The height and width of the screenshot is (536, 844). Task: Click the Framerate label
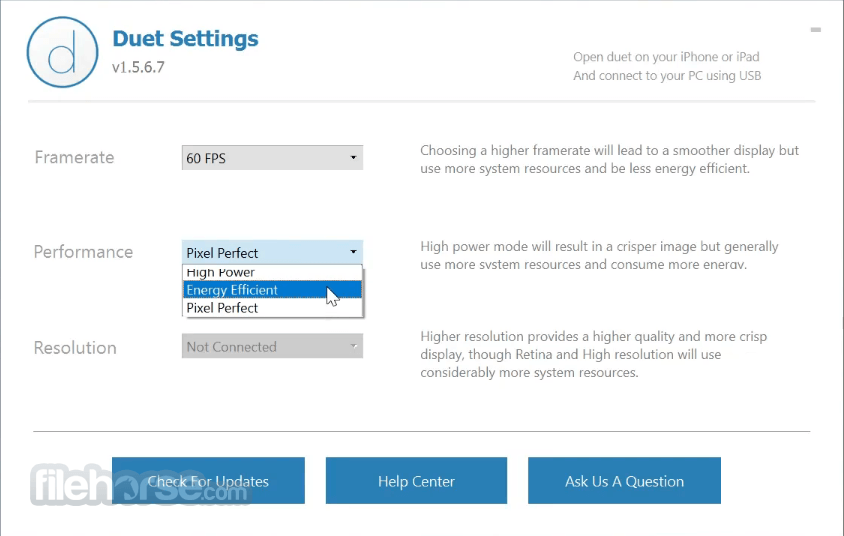(74, 157)
